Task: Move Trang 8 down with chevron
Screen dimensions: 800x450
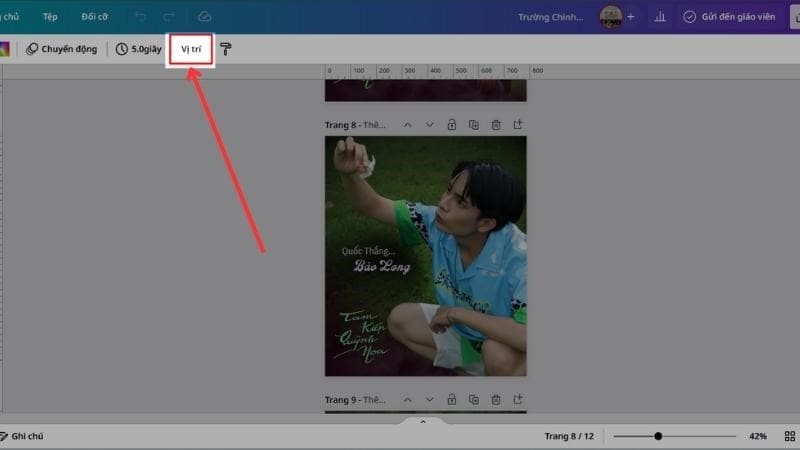Action: point(430,125)
